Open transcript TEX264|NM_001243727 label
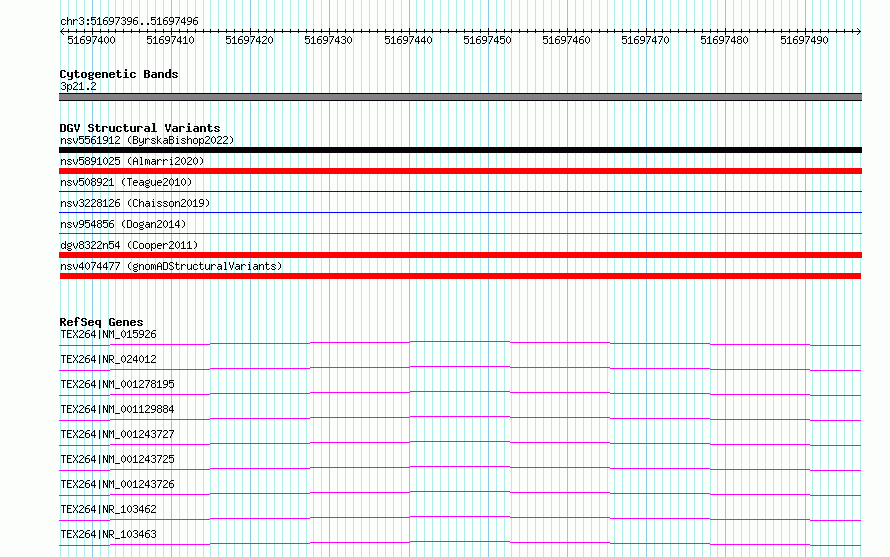Screen dimensions: 890x557 click(x=117, y=434)
